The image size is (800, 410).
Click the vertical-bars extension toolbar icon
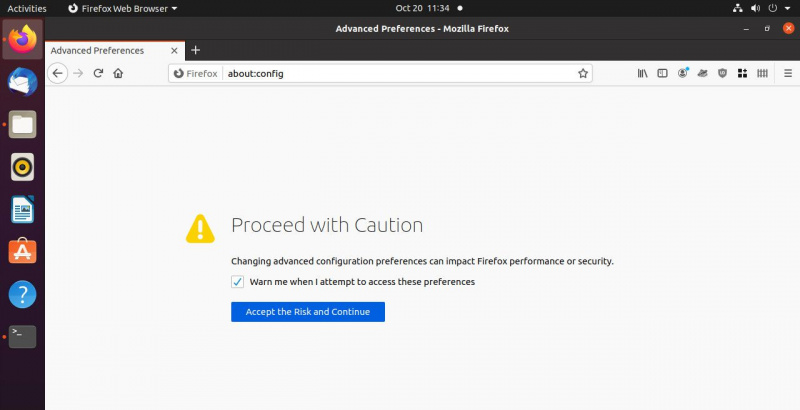coord(762,73)
